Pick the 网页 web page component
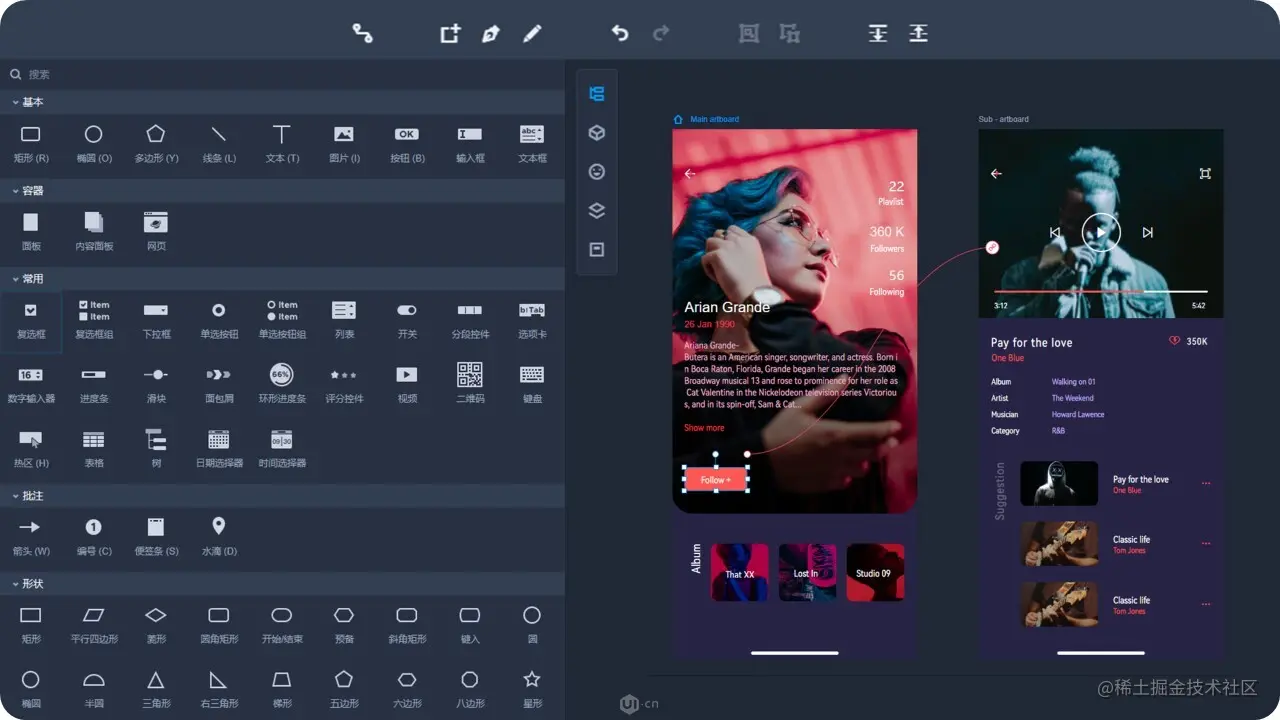Image resolution: width=1280 pixels, height=720 pixels. [156, 230]
